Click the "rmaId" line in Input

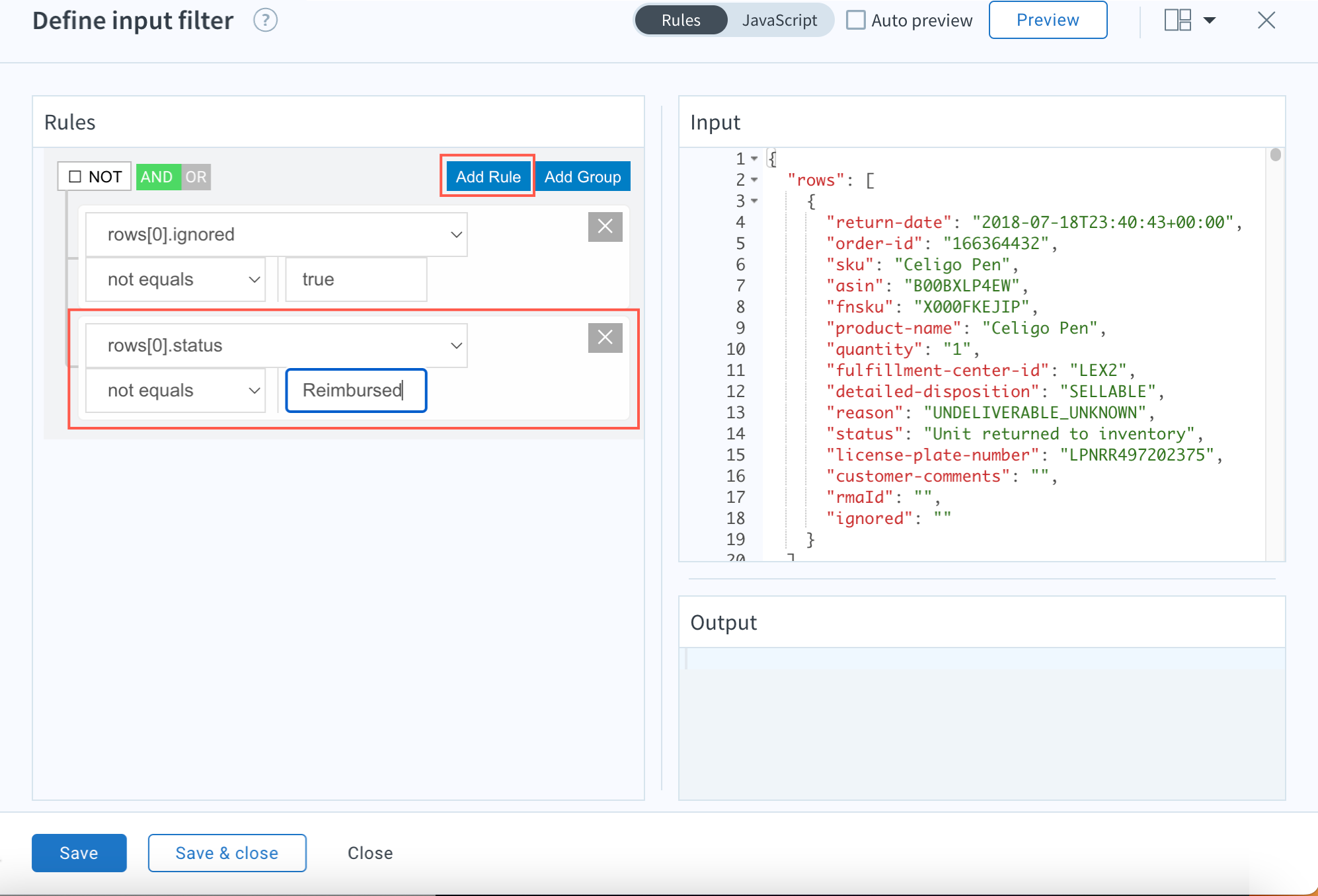pos(883,498)
